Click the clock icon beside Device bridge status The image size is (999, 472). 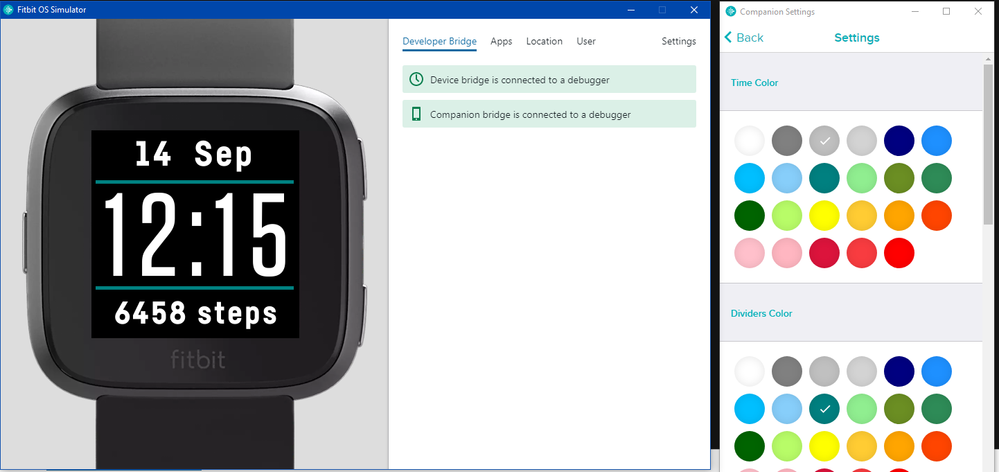point(416,79)
